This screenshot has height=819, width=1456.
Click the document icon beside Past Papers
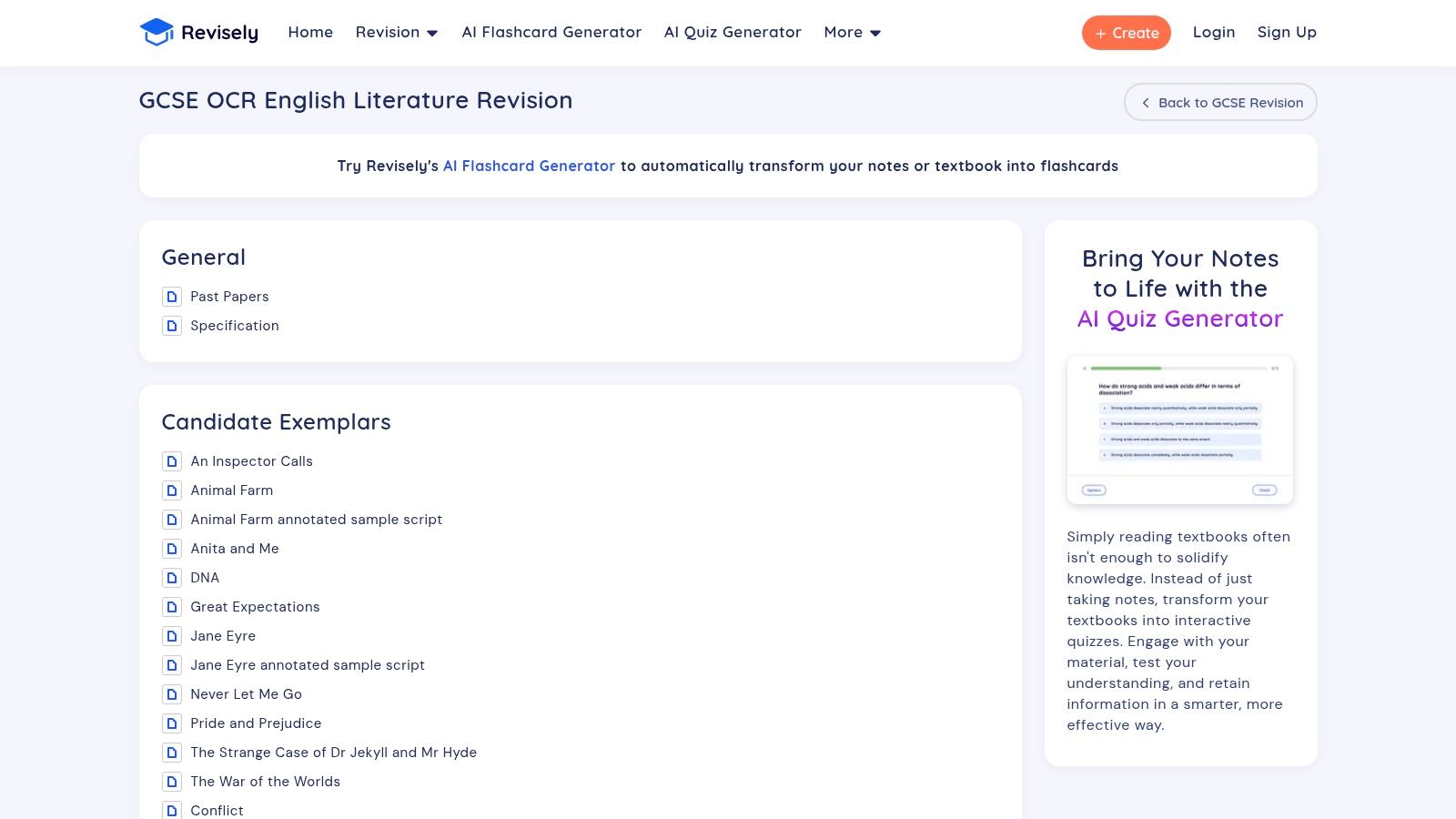point(172,297)
